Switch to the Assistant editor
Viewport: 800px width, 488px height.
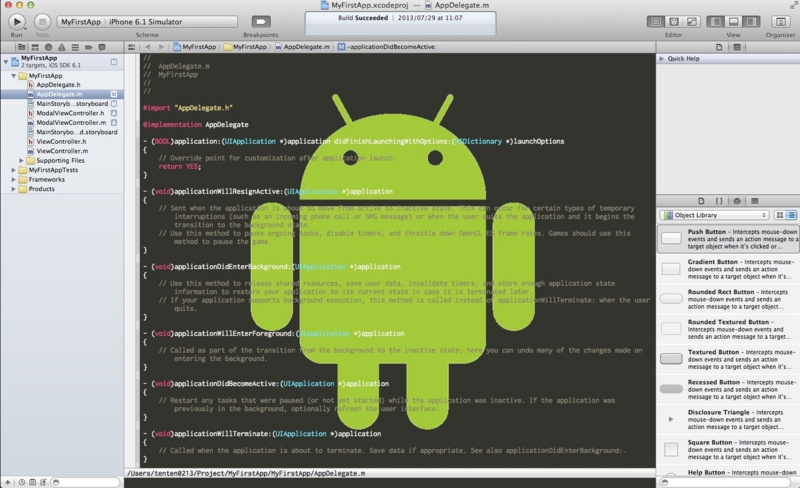coord(674,21)
